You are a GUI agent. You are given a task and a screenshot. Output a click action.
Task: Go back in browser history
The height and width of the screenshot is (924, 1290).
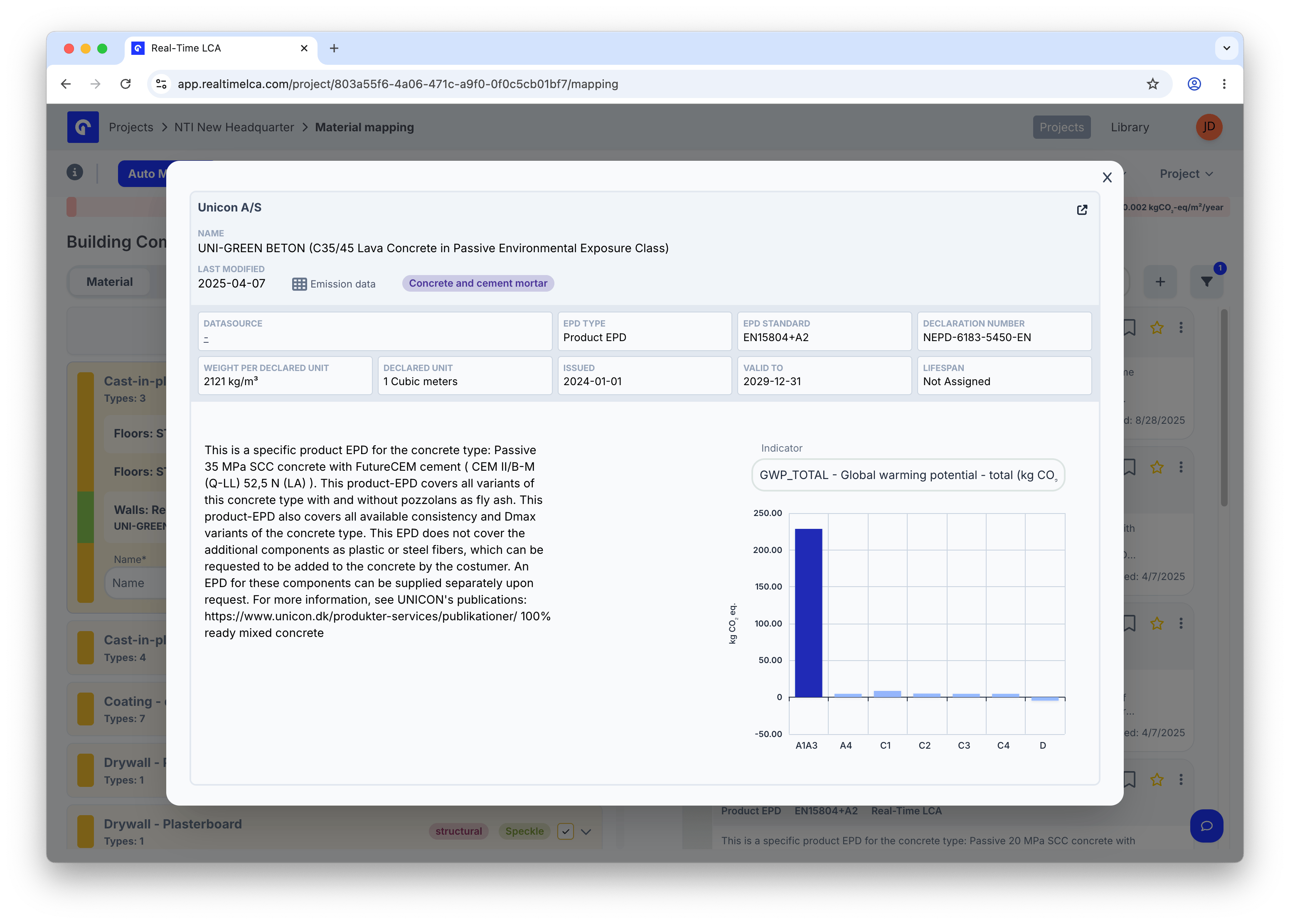(x=66, y=84)
